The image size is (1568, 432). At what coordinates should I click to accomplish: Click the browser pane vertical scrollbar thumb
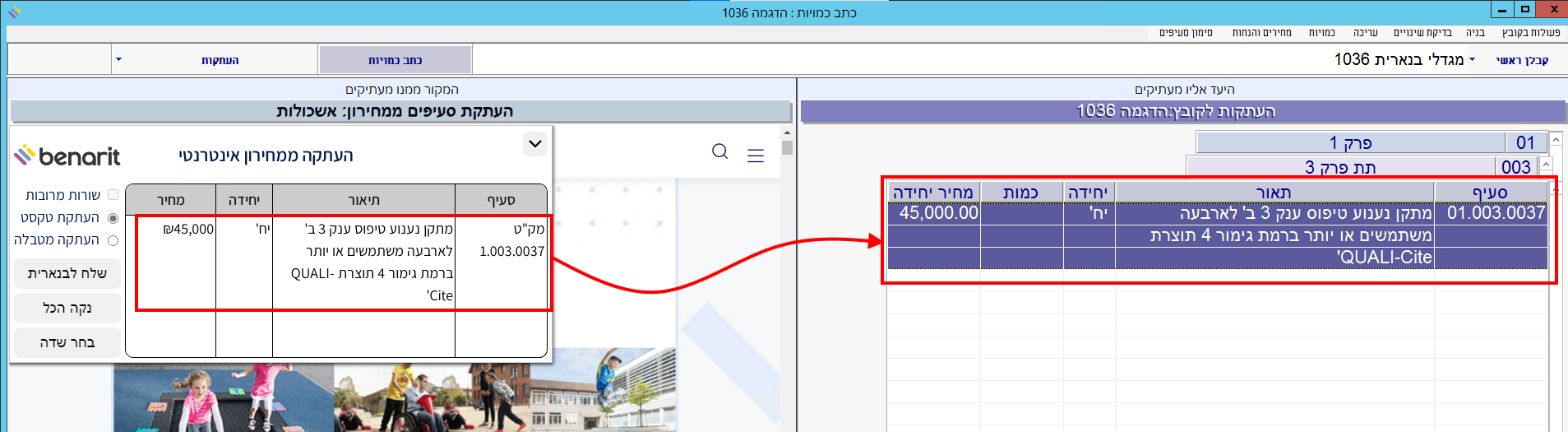pos(787,148)
